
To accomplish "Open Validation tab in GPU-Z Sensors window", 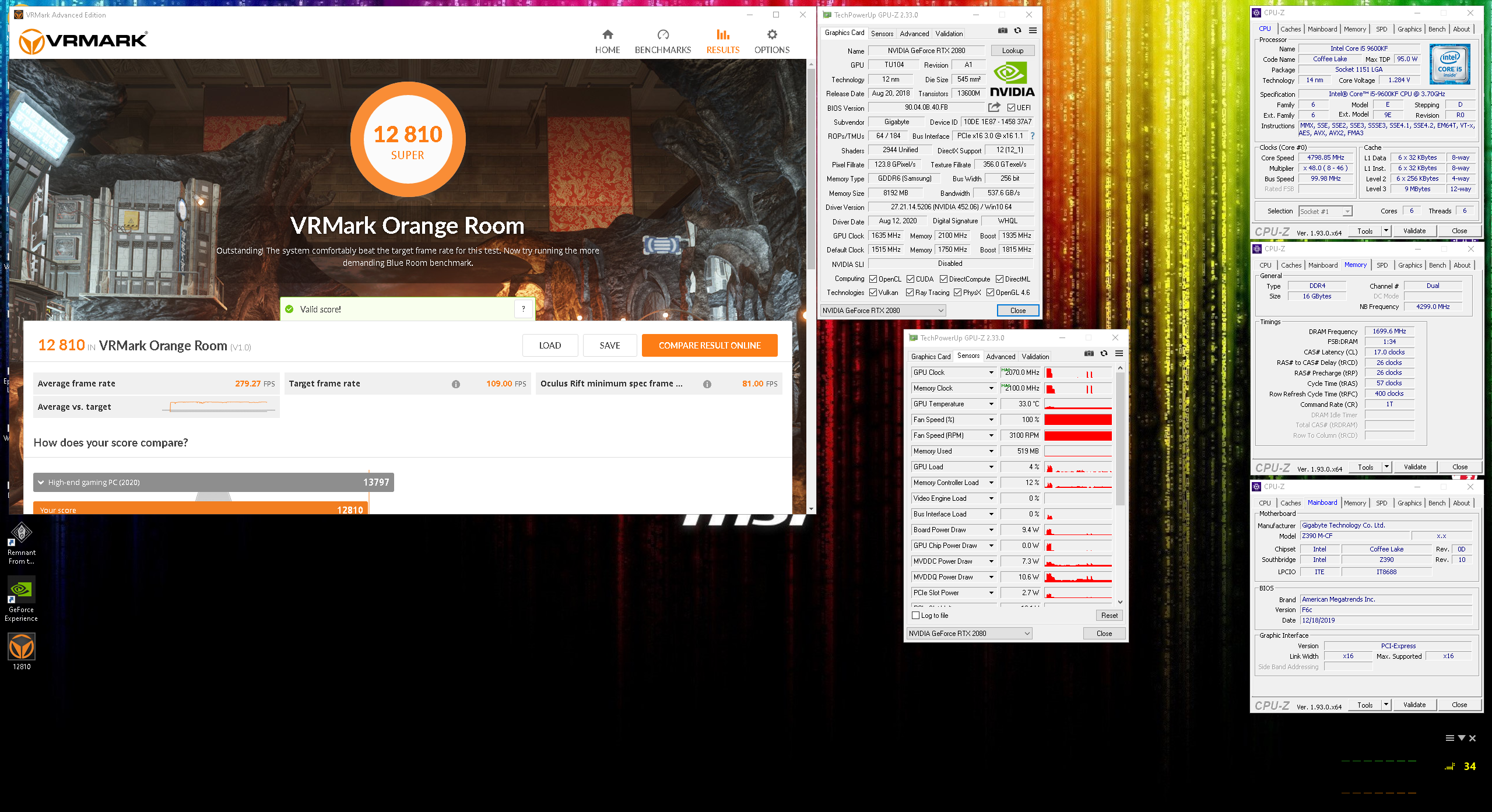I will [x=1035, y=357].
